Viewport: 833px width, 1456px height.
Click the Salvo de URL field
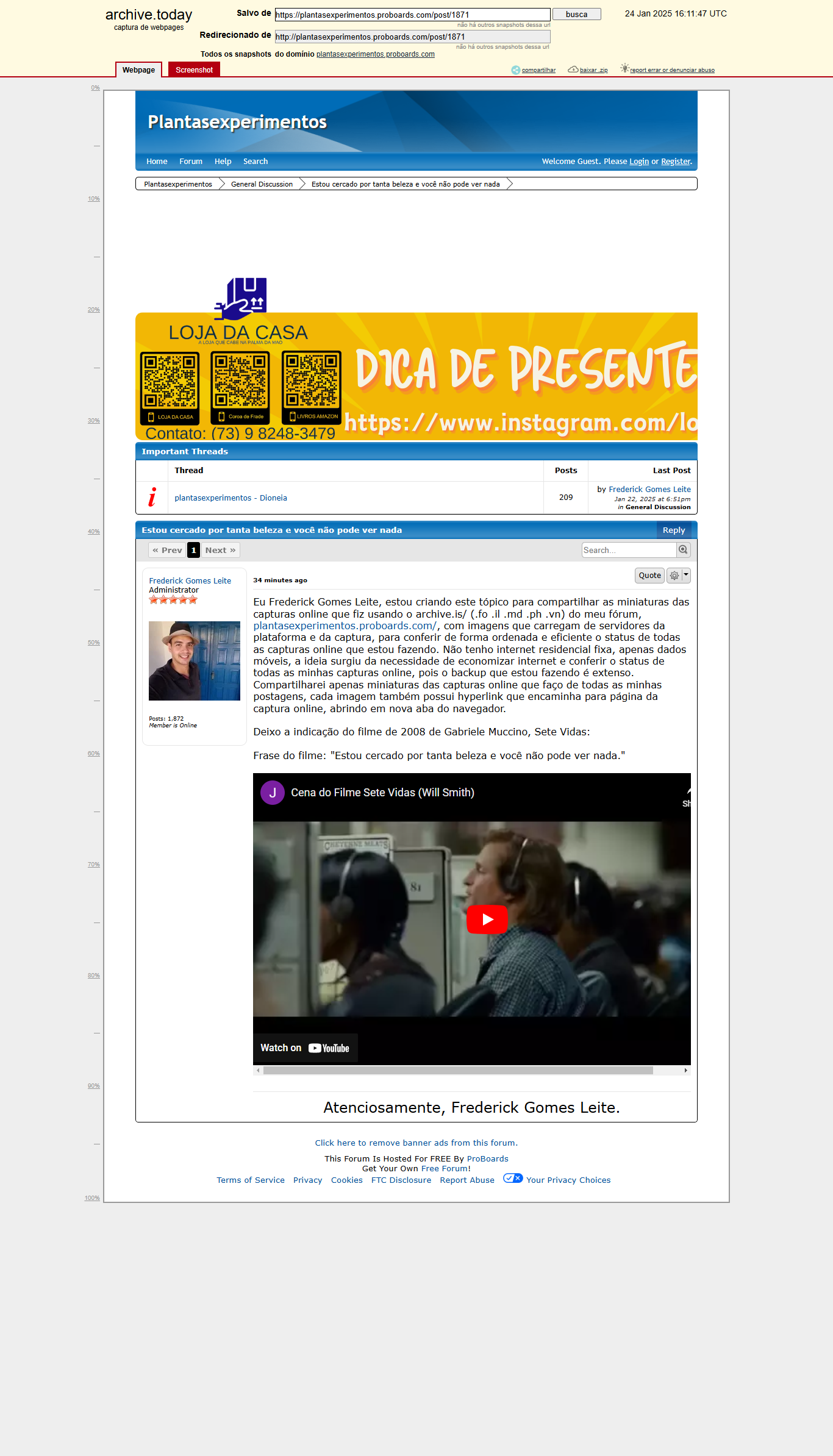tap(412, 15)
